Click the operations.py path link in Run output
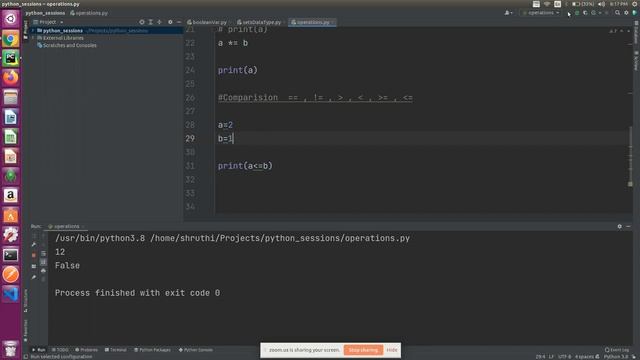Viewport: 640px width, 360px height. point(280,238)
